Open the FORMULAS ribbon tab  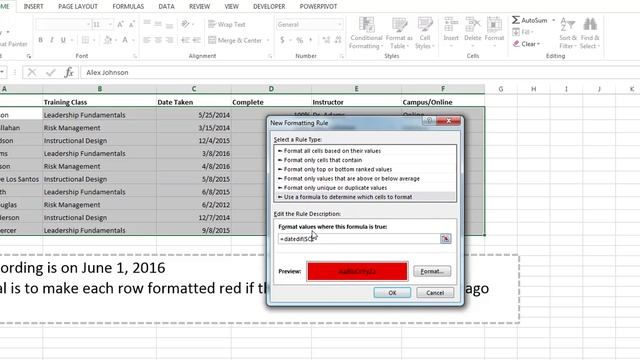point(128,7)
